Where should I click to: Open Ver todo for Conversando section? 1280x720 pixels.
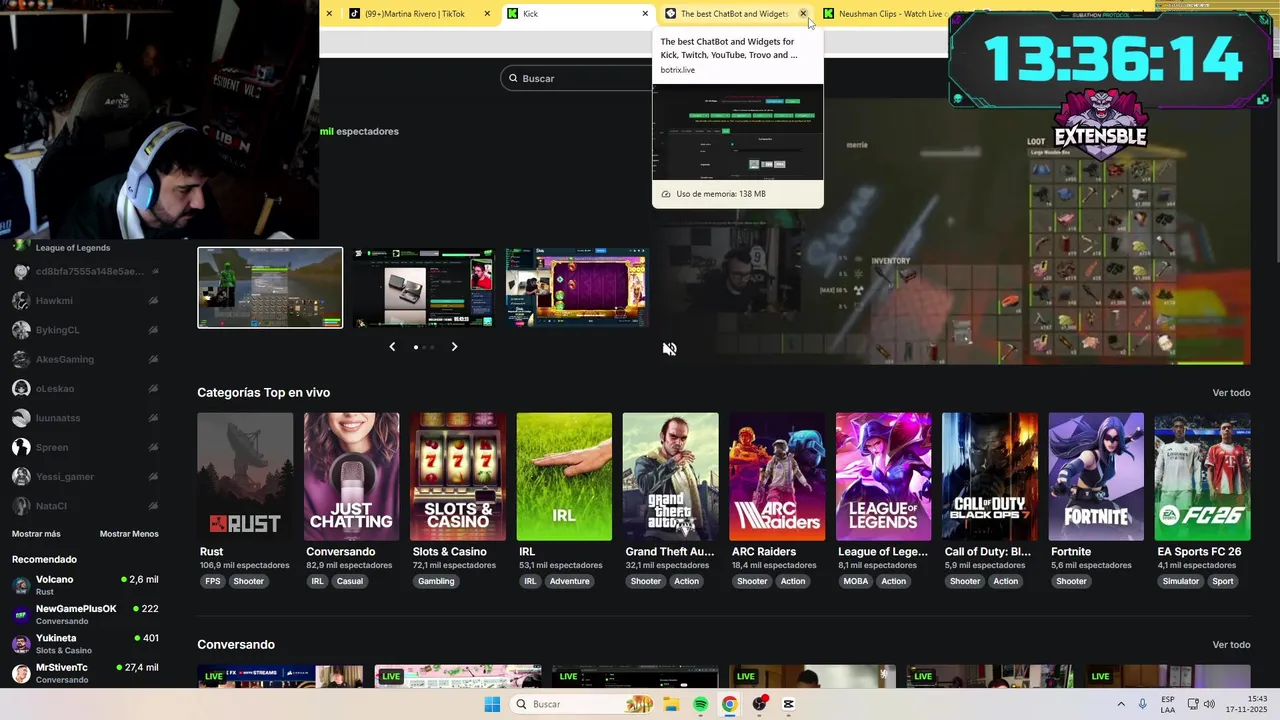(1231, 645)
